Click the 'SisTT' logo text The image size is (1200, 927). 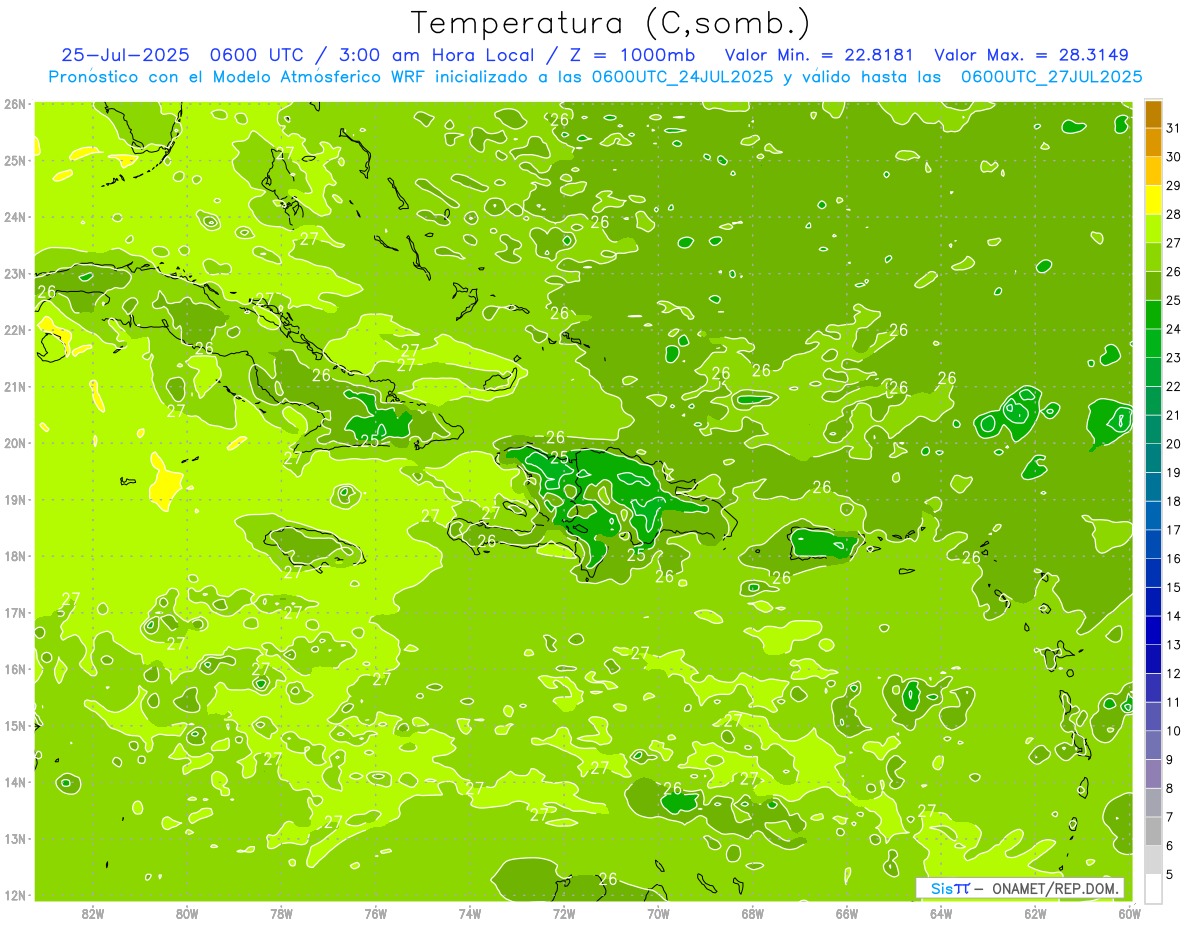pos(950,888)
